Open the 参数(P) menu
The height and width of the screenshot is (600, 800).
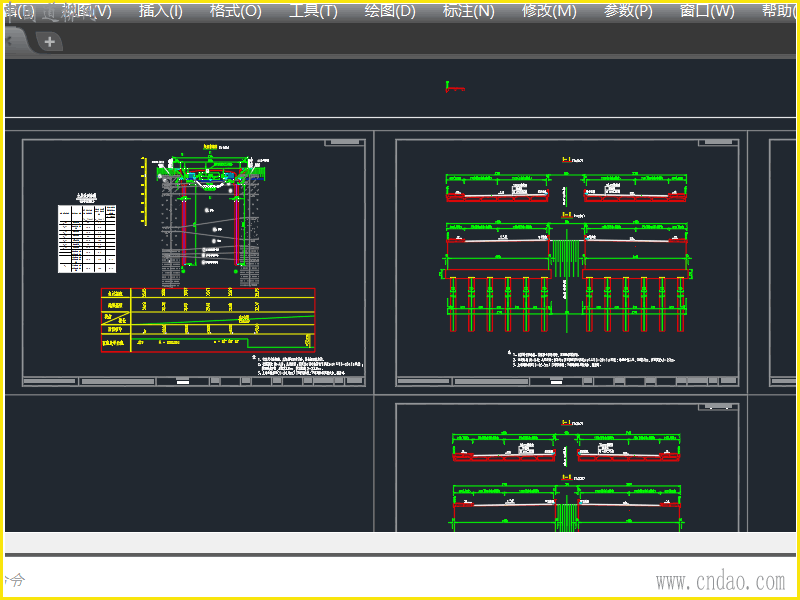tap(628, 12)
